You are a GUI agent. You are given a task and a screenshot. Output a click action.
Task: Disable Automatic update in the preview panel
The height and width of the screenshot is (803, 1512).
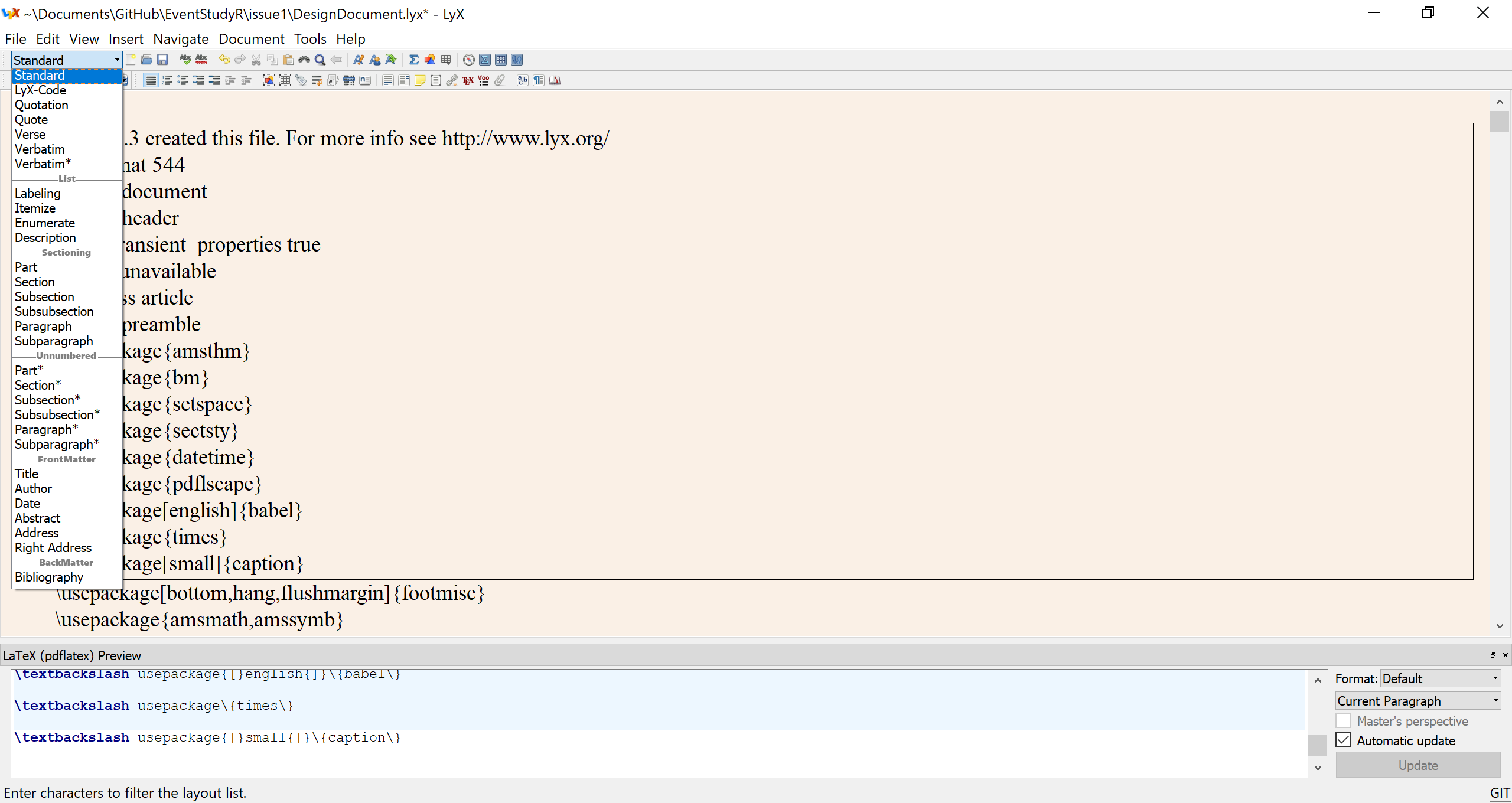(x=1343, y=740)
